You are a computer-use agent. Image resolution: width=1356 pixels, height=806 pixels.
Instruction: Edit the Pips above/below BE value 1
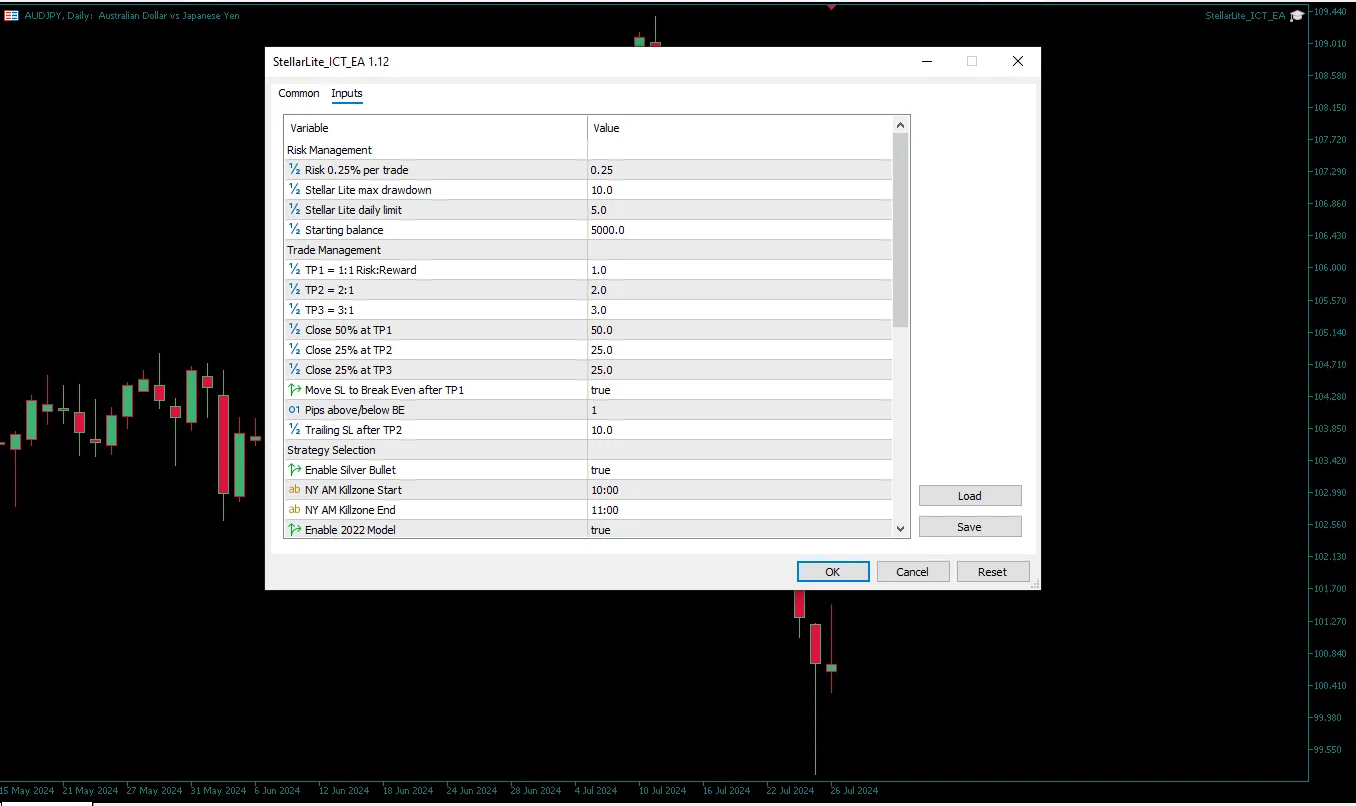(x=740, y=410)
